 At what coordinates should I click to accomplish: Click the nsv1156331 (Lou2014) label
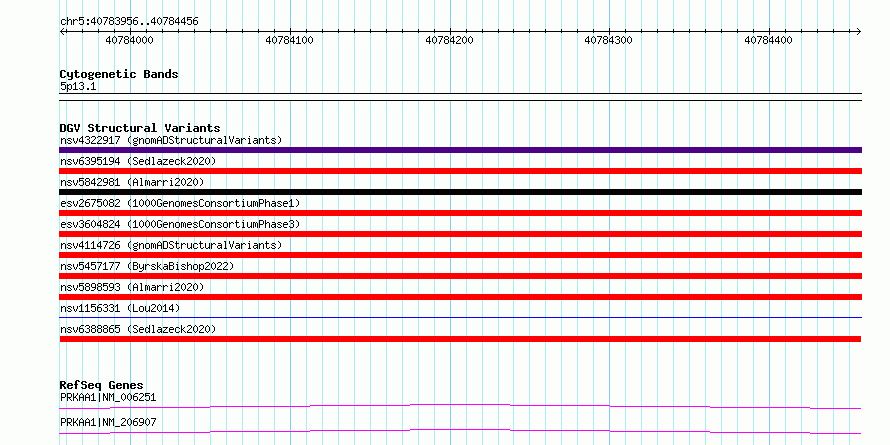(120, 308)
